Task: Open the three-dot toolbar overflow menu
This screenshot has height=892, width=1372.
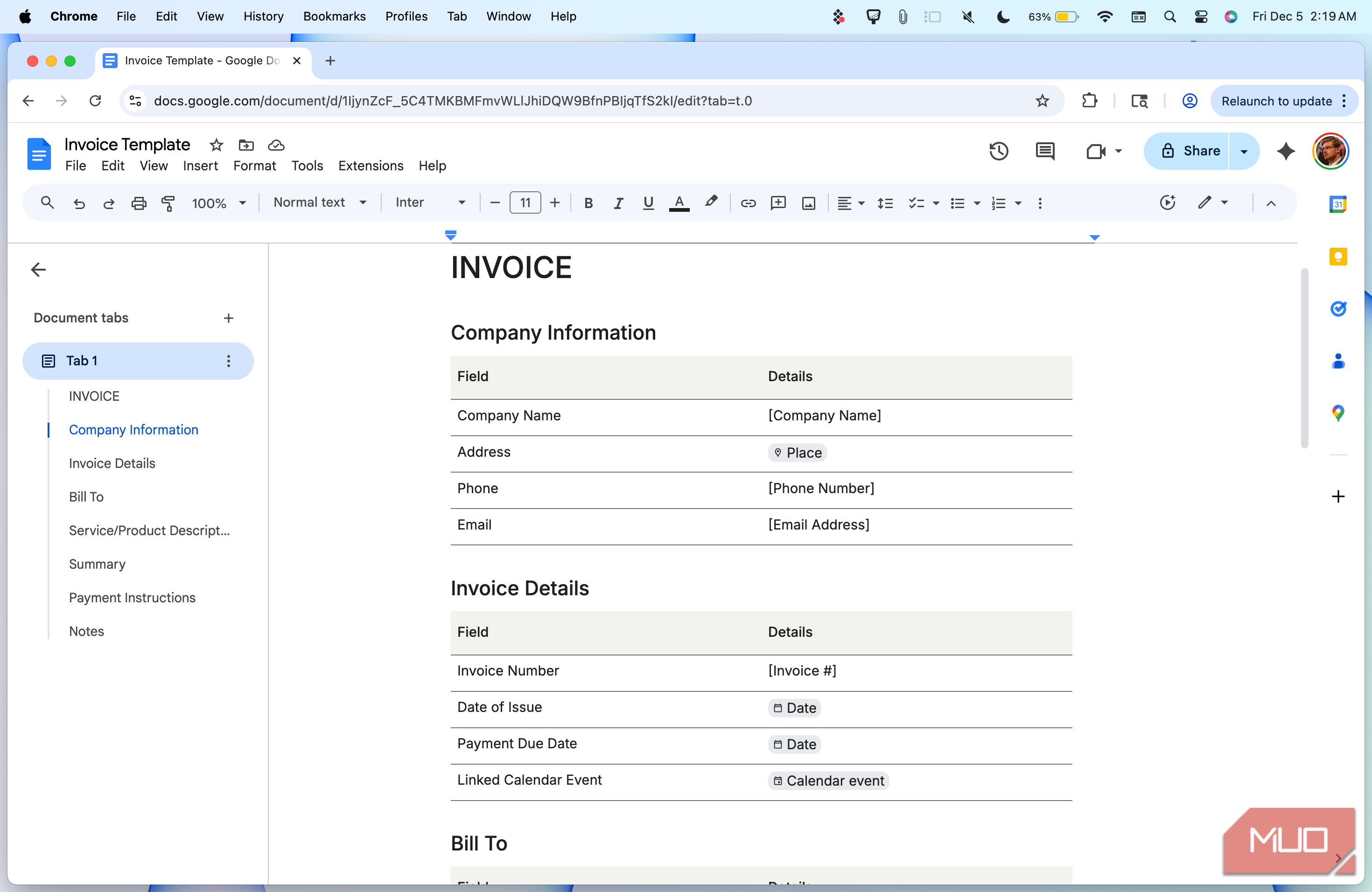Action: coord(1039,203)
